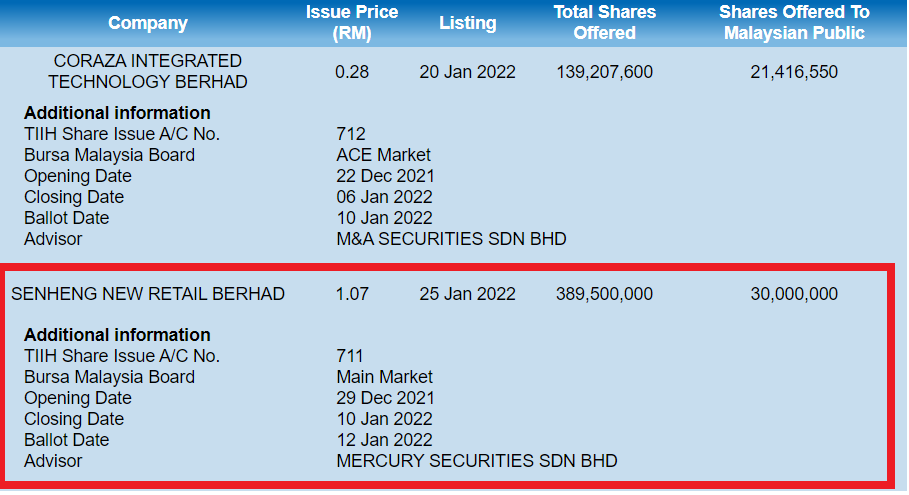Click the 25 Jan 2022 listing date

pyautogui.click(x=467, y=294)
